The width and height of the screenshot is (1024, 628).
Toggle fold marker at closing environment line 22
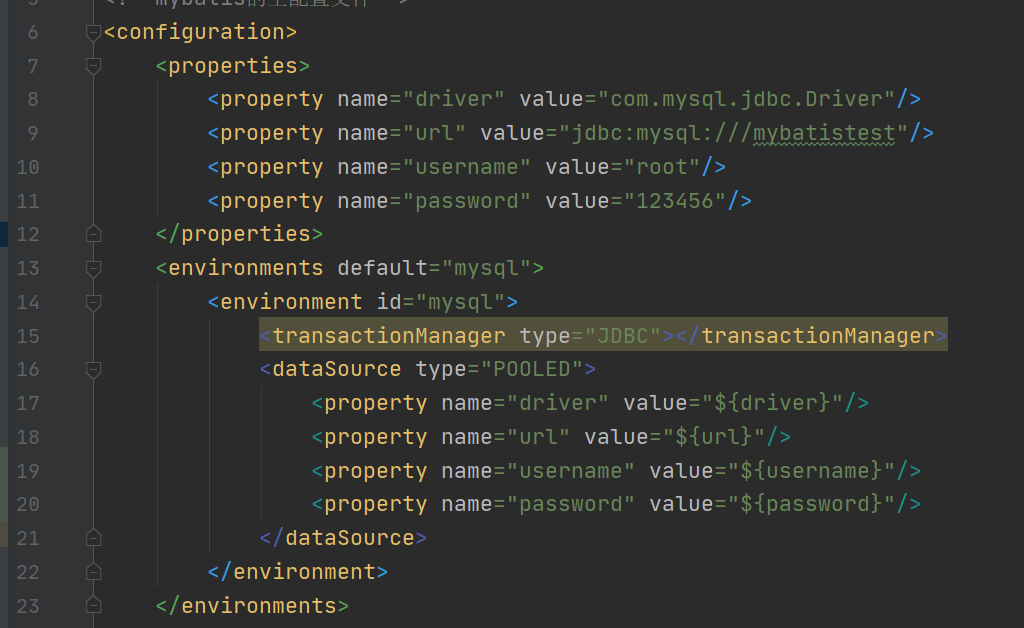tap(93, 572)
